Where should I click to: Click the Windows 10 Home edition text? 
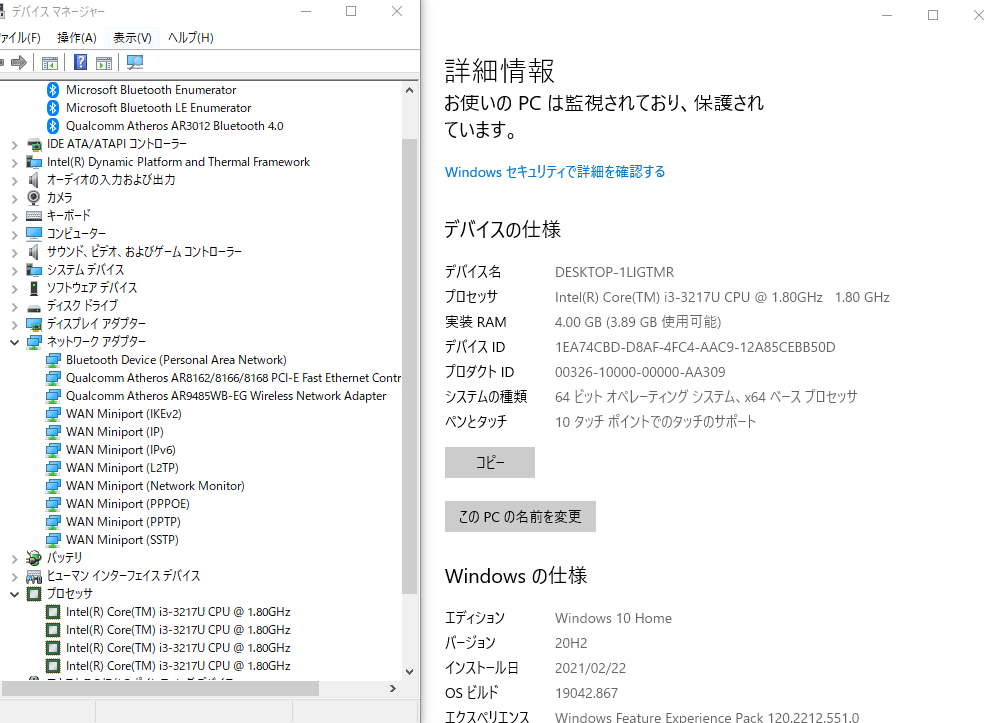click(613, 618)
